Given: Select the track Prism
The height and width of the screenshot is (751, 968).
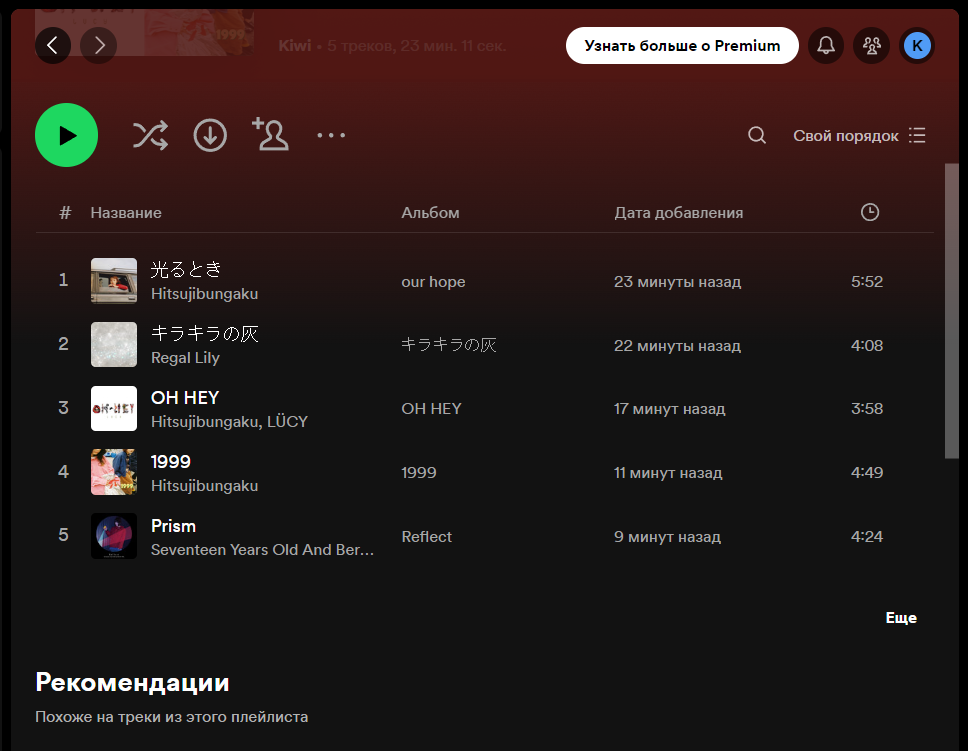Looking at the screenshot, I should pos(173,526).
